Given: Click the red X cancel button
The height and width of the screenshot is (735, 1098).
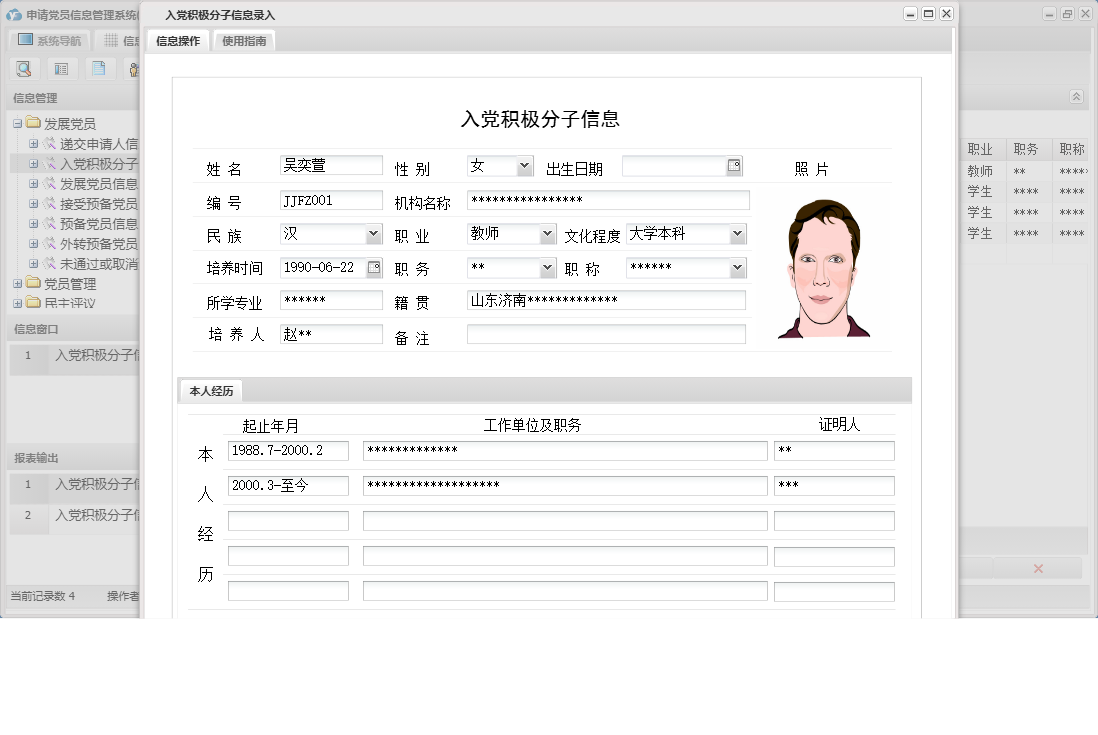Looking at the screenshot, I should pos(1038,567).
